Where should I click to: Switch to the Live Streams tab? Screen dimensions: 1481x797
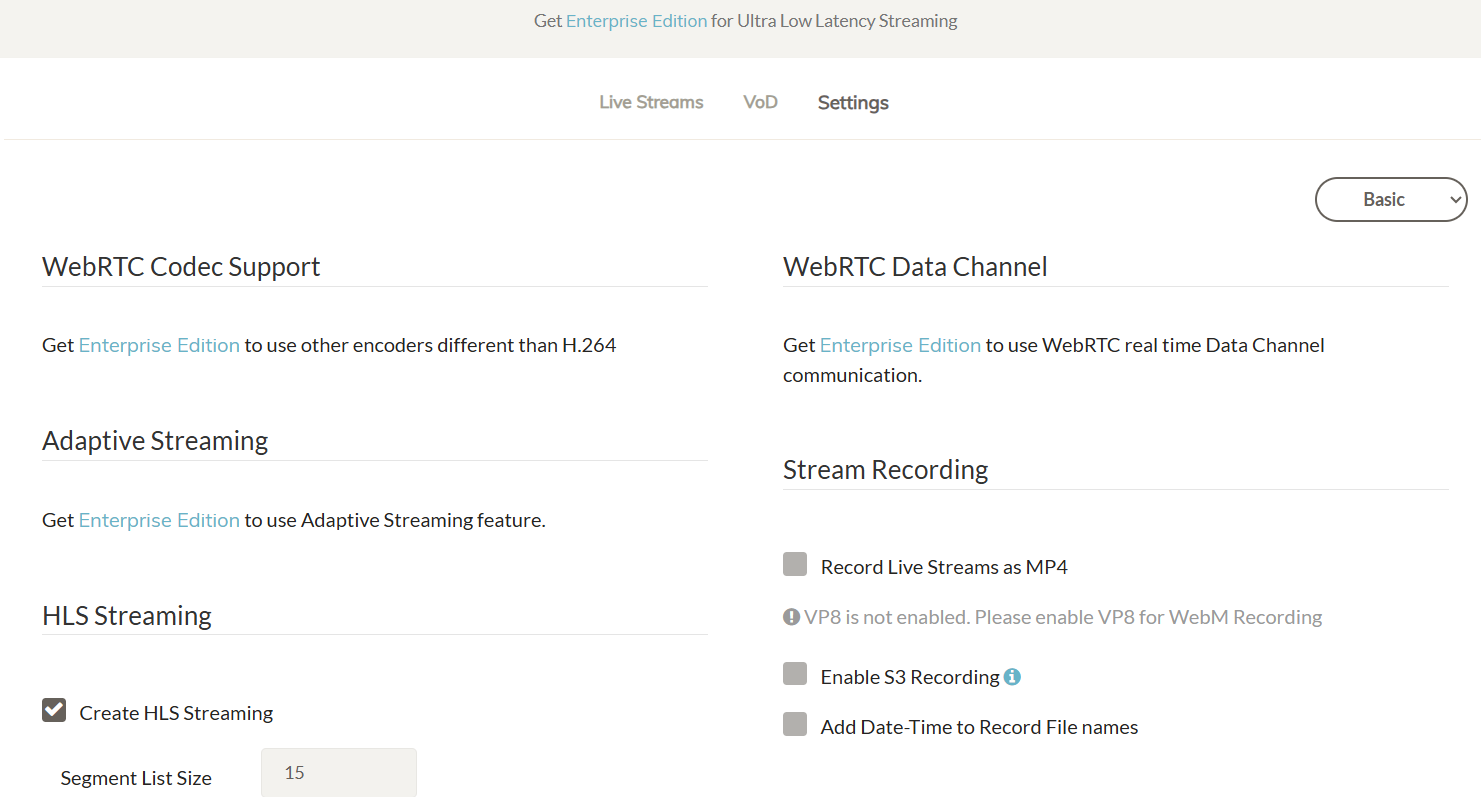pyautogui.click(x=651, y=102)
